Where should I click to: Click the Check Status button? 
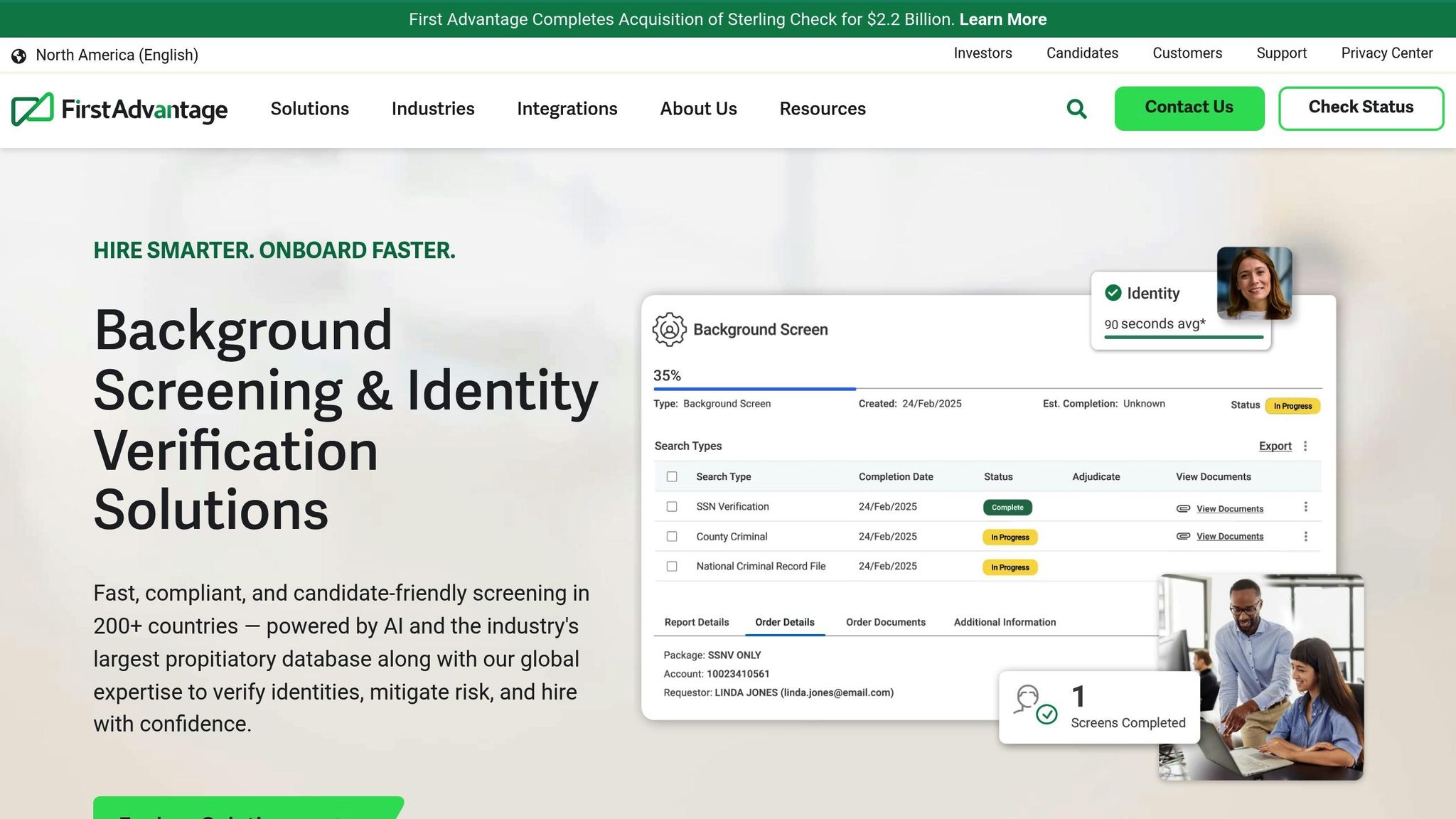click(x=1361, y=108)
